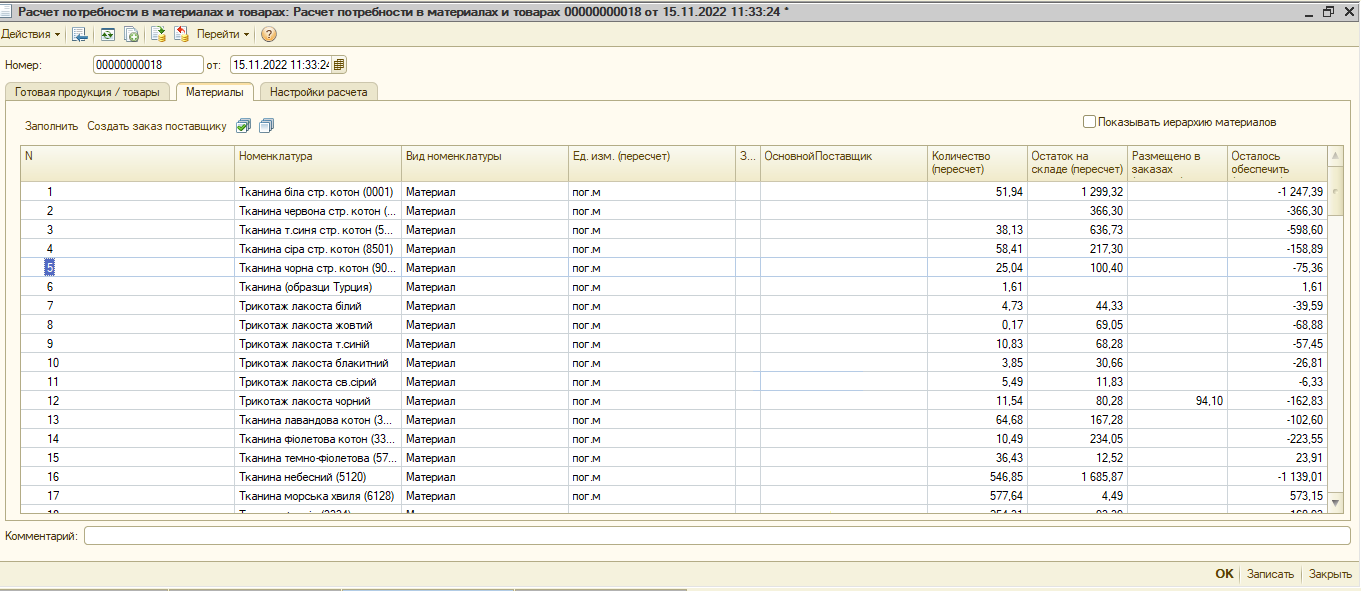Select row 'Трикотаж лакоста чорний' in table
The height and width of the screenshot is (591, 1361).
(x=304, y=401)
